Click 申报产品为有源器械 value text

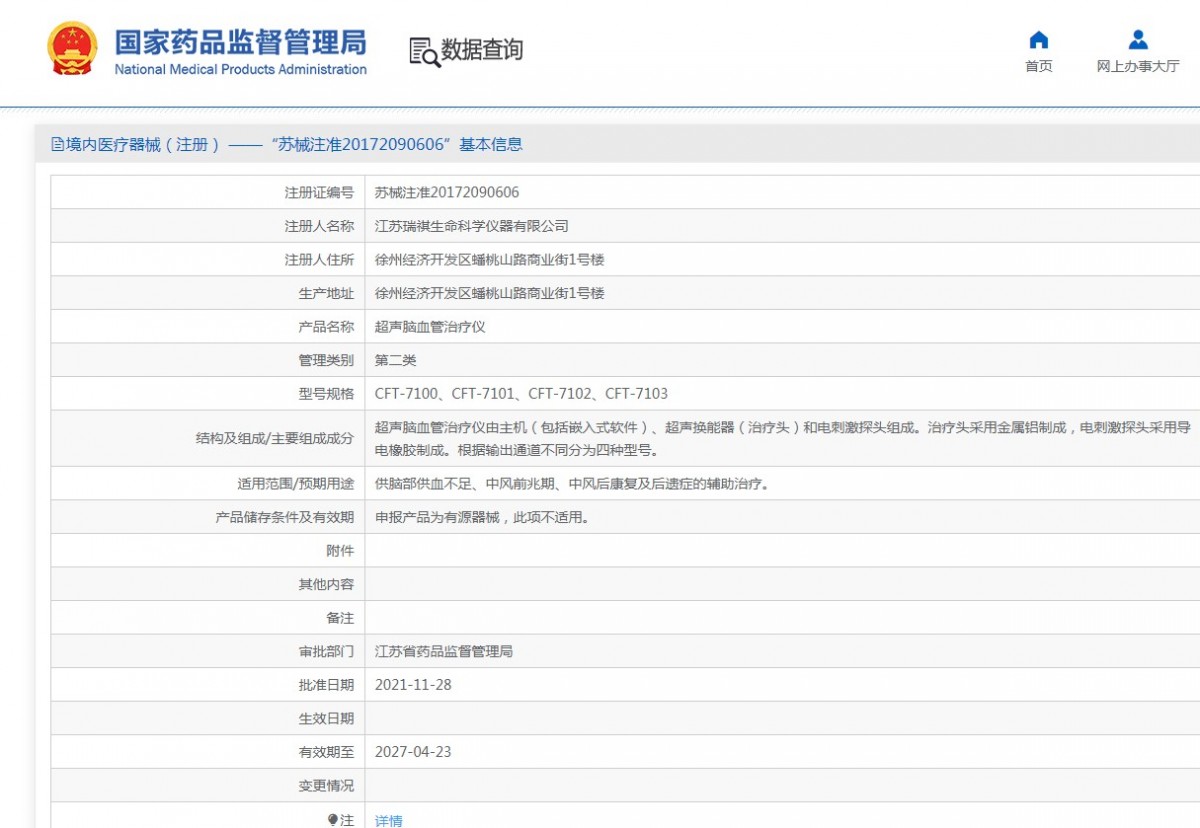481,517
